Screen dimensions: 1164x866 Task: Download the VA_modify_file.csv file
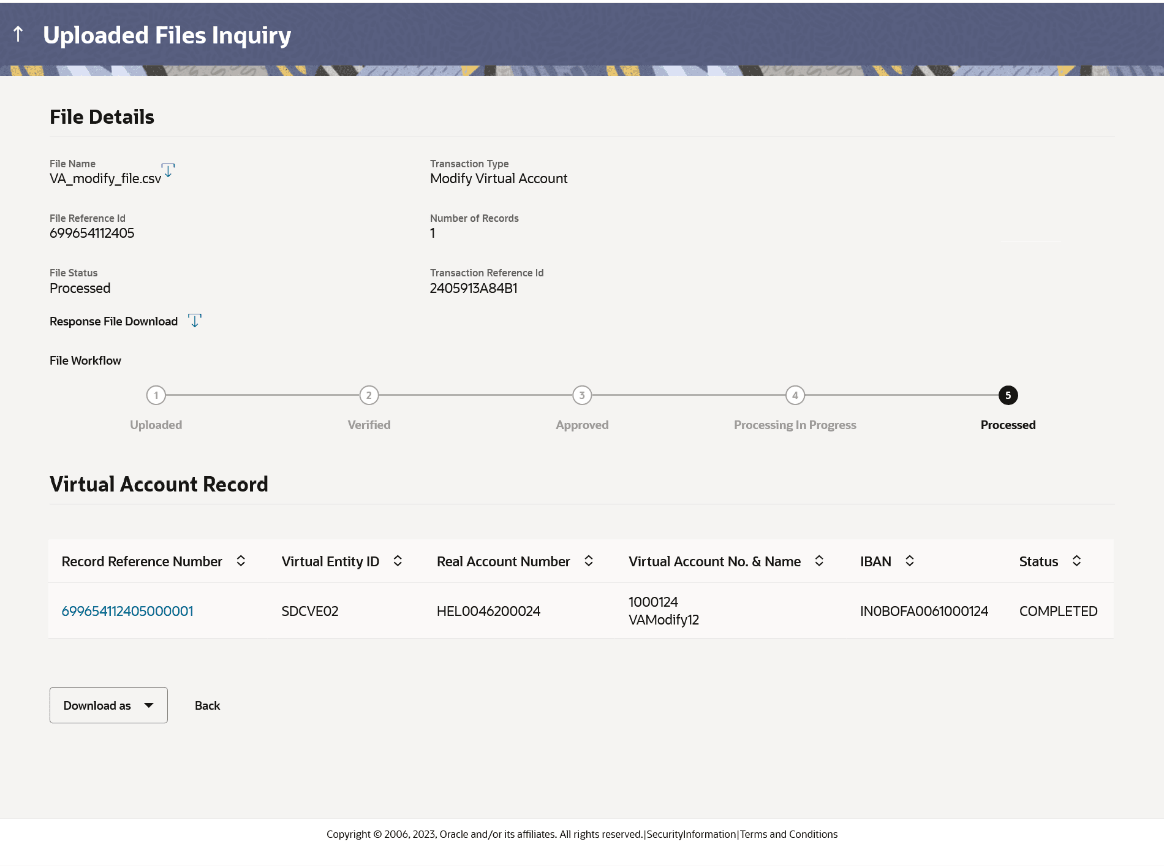tap(169, 170)
